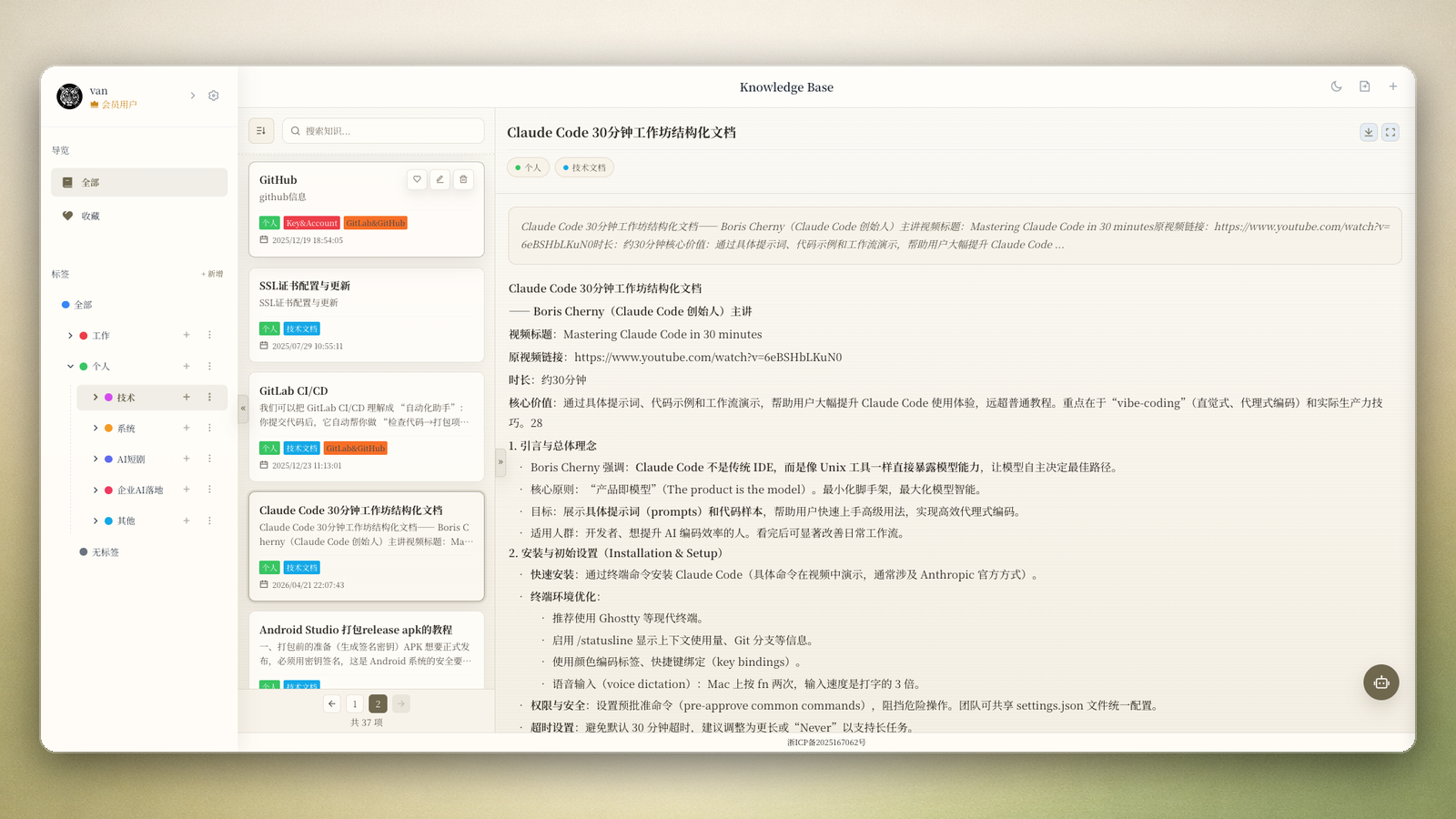Click 新增 to add a tag
Screen dimensions: 1456x819
[x=212, y=274]
